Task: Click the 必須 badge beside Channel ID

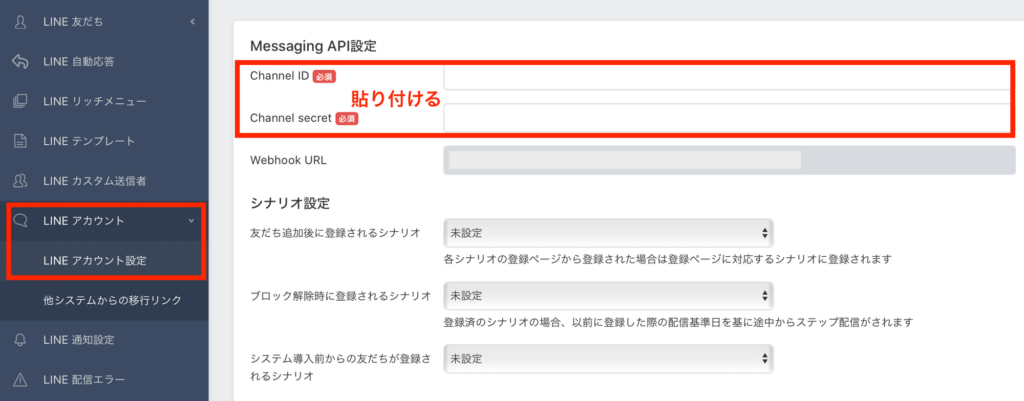Action: (x=324, y=76)
